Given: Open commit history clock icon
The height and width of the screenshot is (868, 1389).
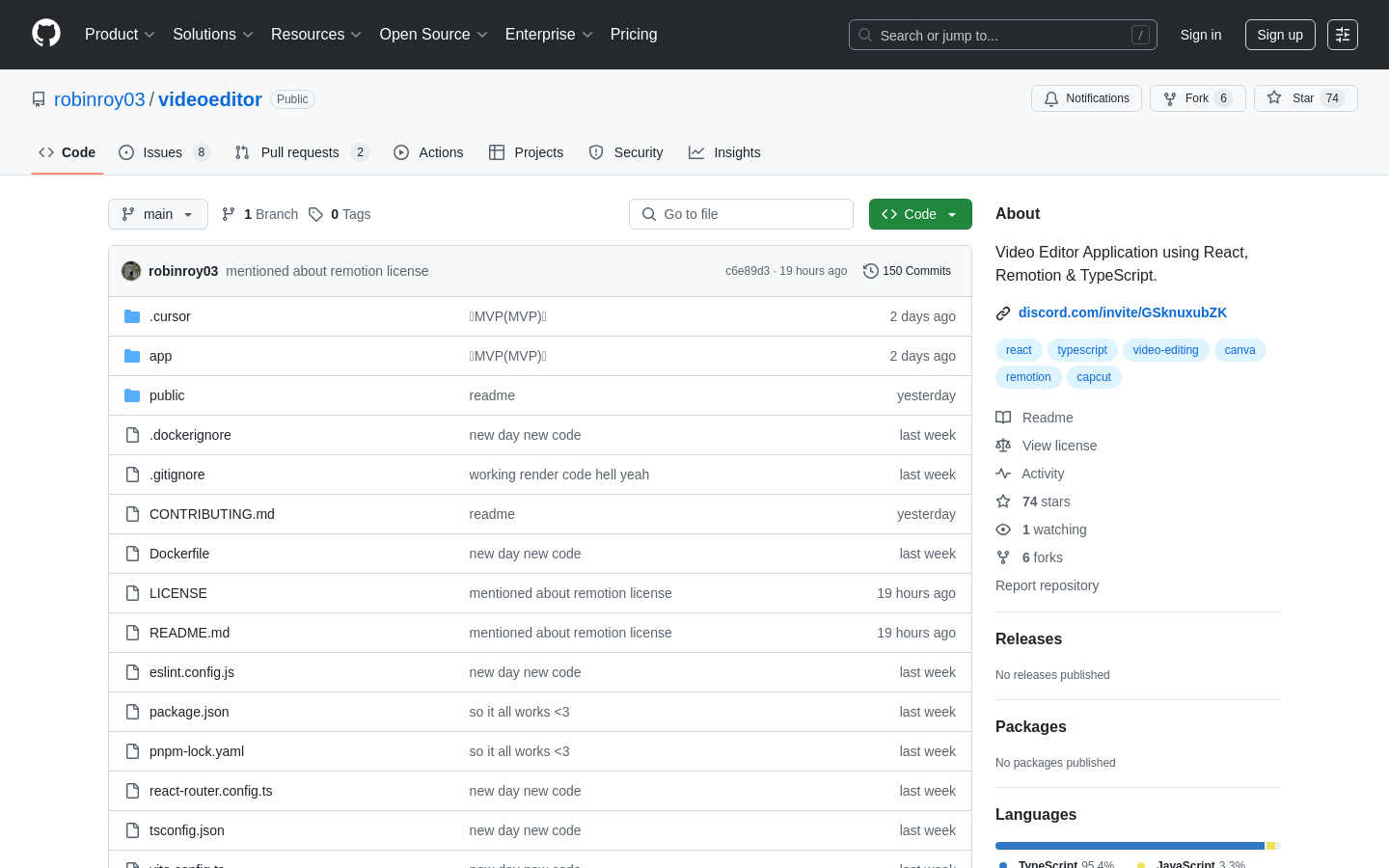Looking at the screenshot, I should click(x=871, y=271).
